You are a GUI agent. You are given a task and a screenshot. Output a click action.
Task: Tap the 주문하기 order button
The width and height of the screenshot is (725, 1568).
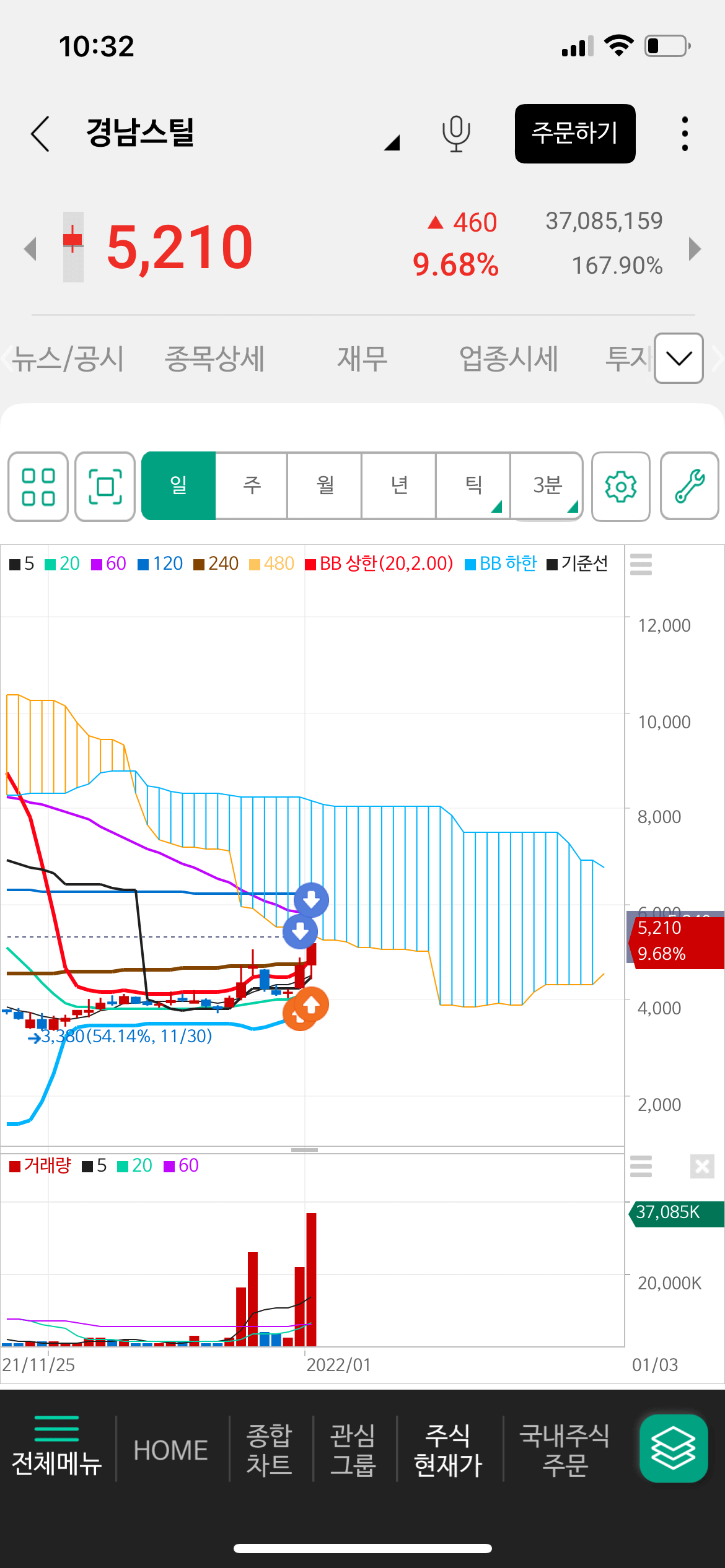pyautogui.click(x=575, y=134)
